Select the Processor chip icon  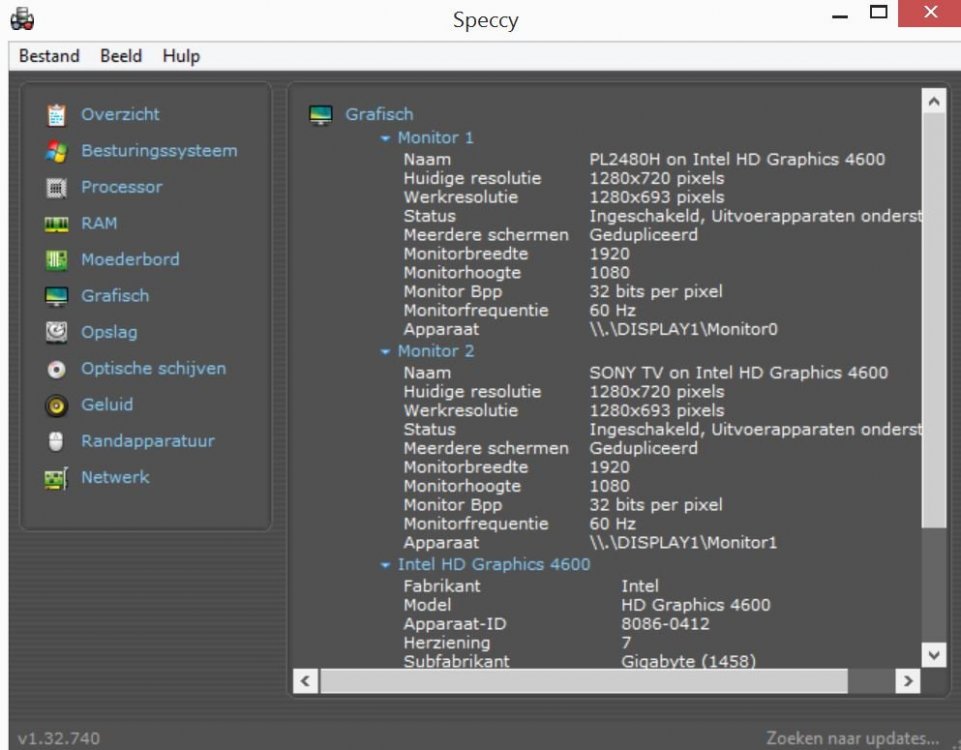pyautogui.click(x=57, y=187)
